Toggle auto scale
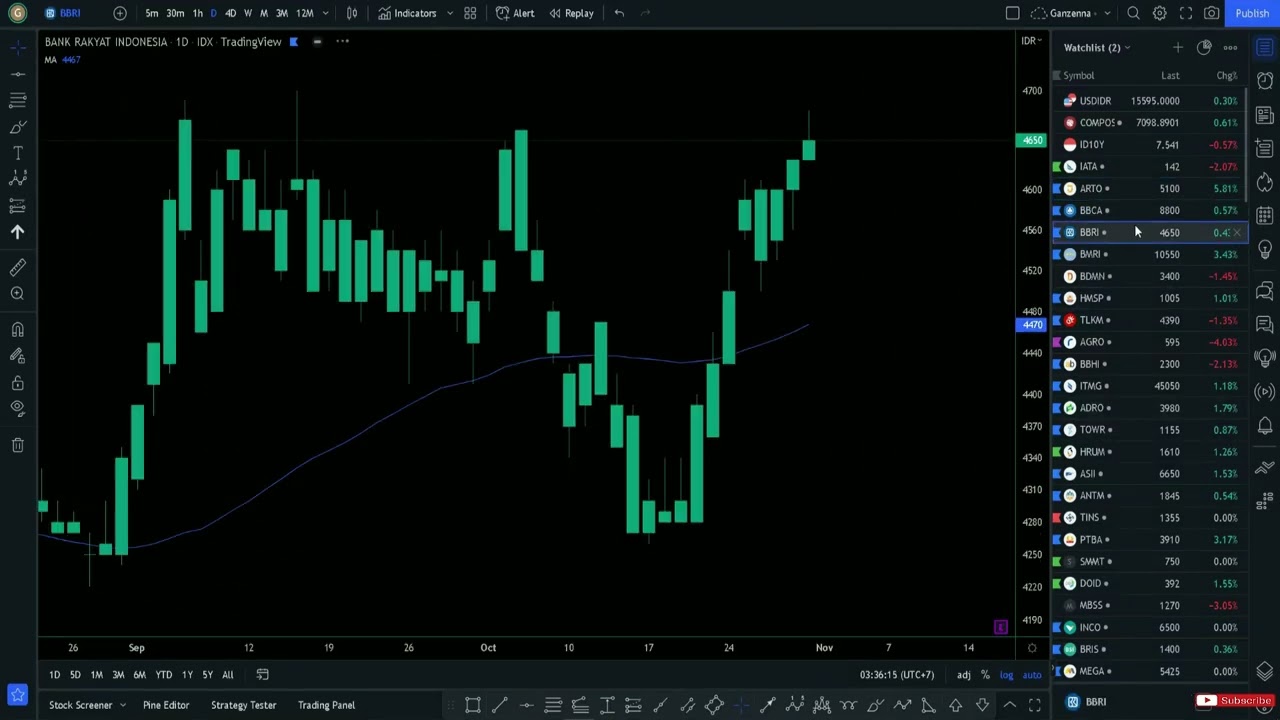The height and width of the screenshot is (720, 1280). click(1031, 675)
